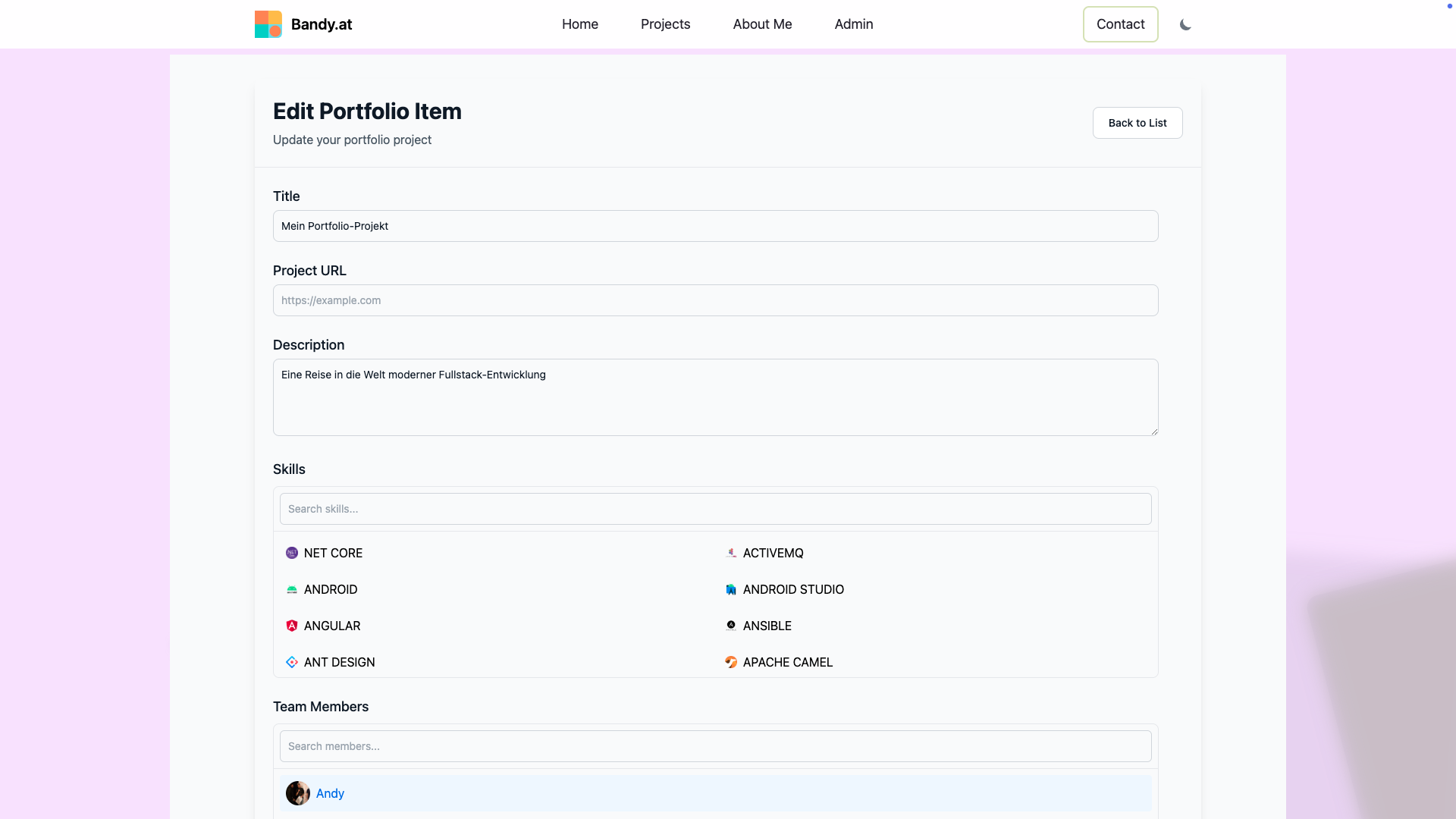The width and height of the screenshot is (1456, 819).
Task: Click the 'Update your portfolio project' subtitle
Action: [353, 140]
